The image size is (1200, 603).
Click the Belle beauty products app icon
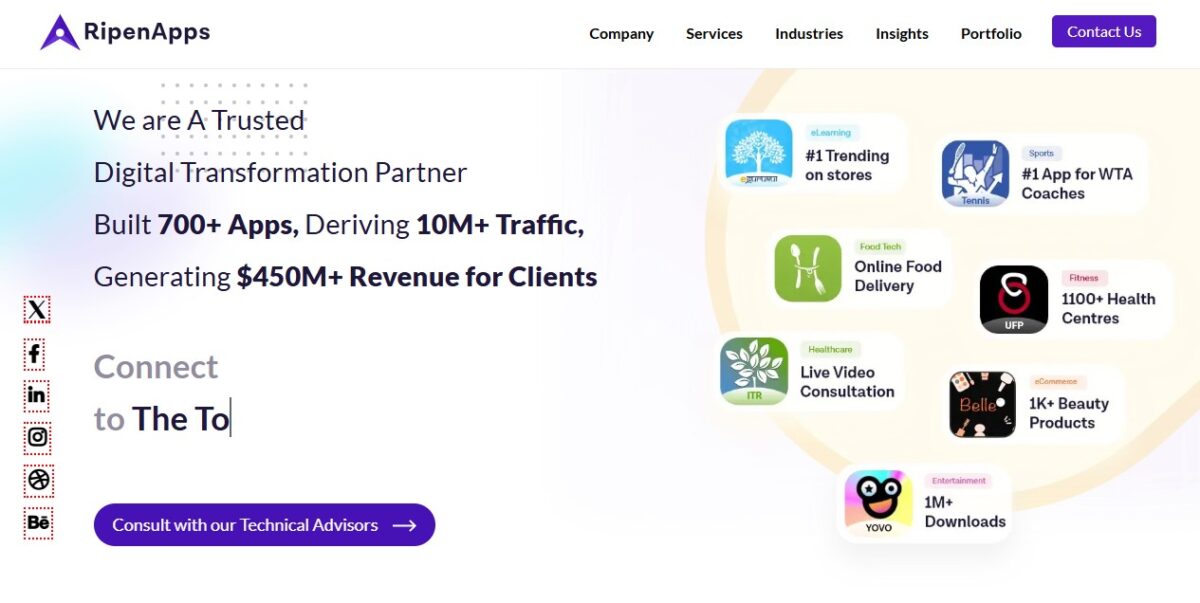(x=982, y=404)
